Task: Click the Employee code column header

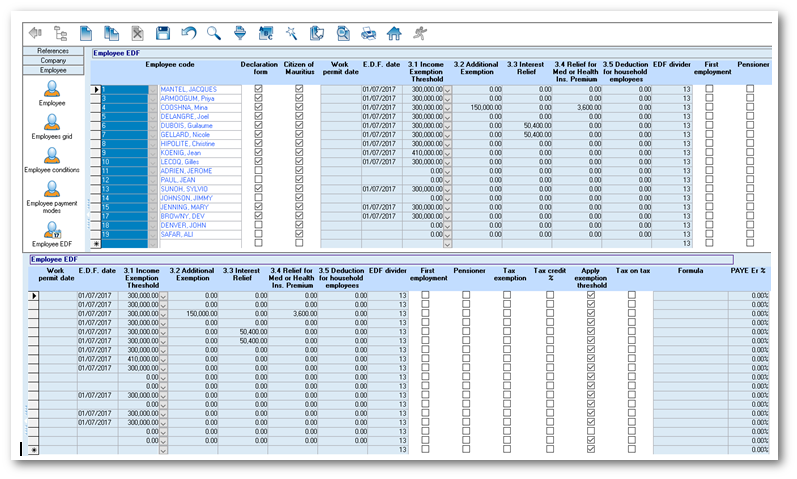Action: tap(170, 65)
